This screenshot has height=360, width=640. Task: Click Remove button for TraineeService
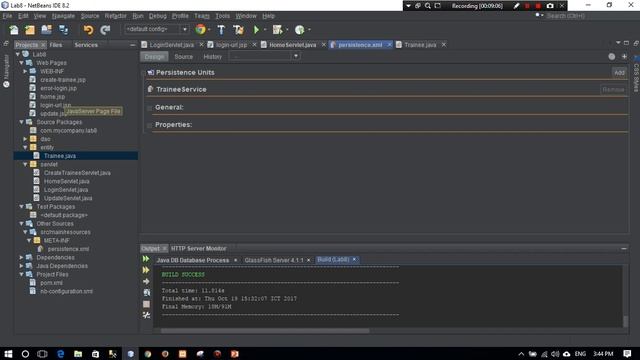[613, 89]
